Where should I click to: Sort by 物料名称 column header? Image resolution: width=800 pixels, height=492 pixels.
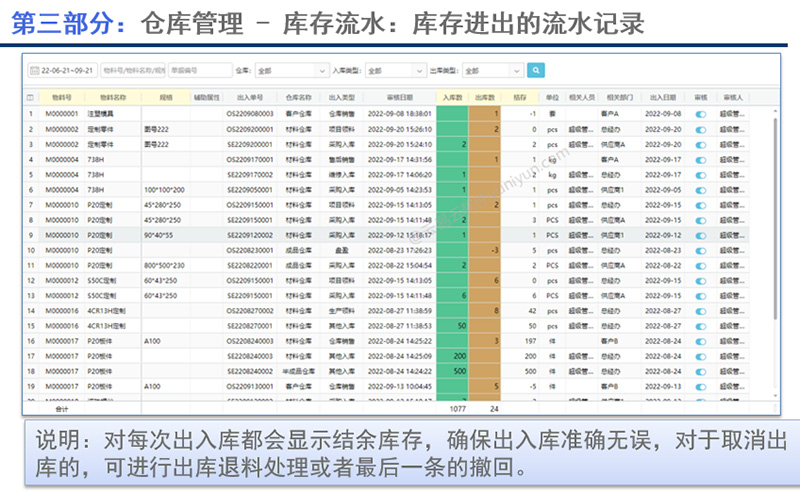coord(113,97)
